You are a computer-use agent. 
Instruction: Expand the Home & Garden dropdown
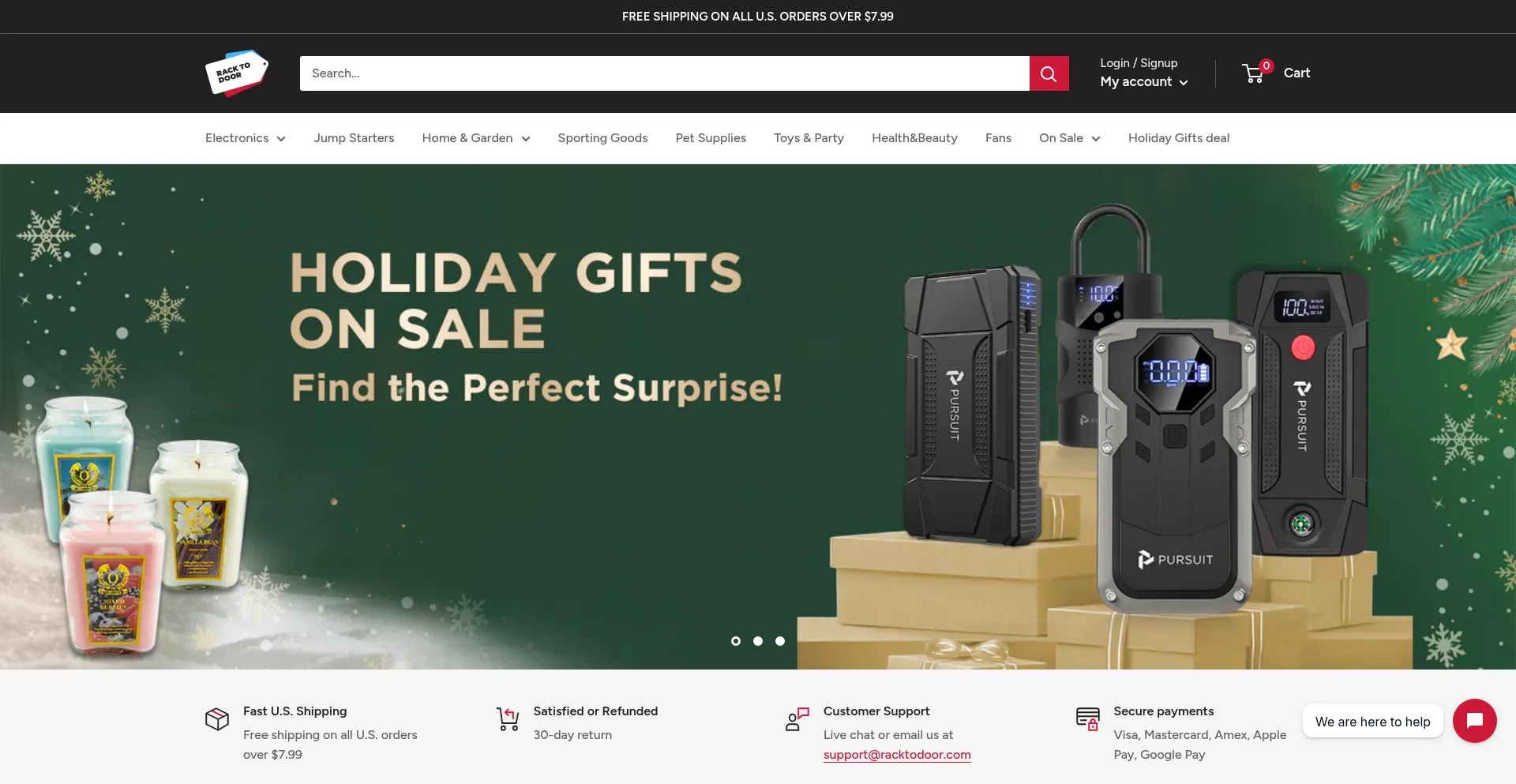(x=476, y=138)
